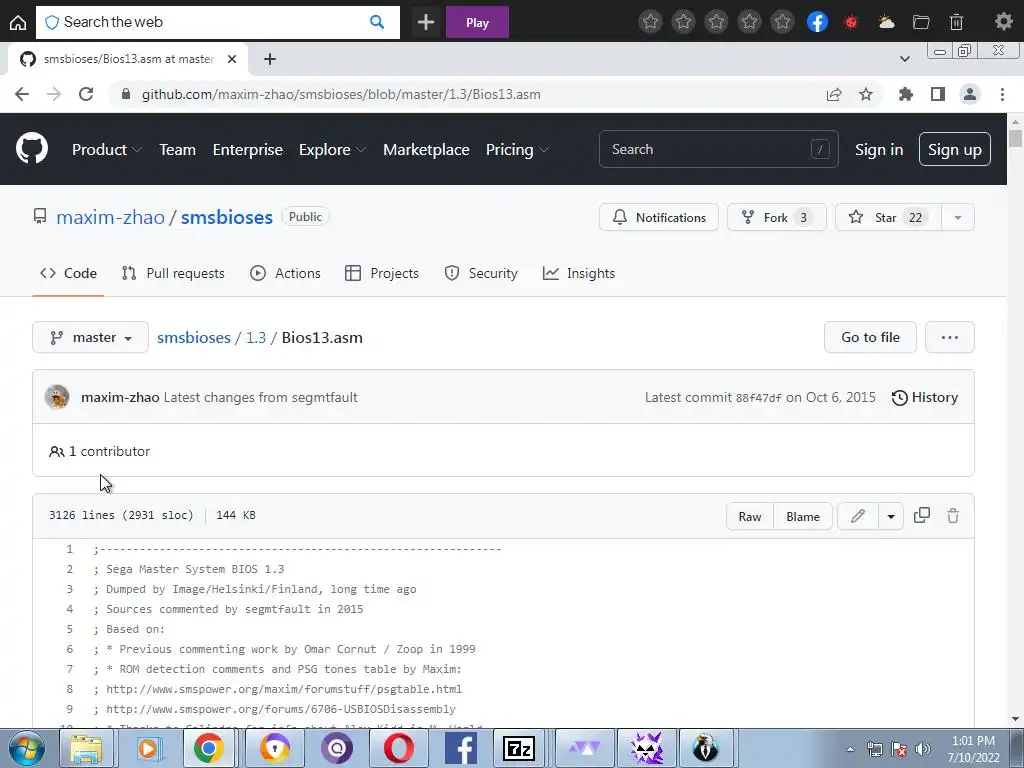1024x768 pixels.
Task: Focus the GitHub search field
Action: click(718, 150)
